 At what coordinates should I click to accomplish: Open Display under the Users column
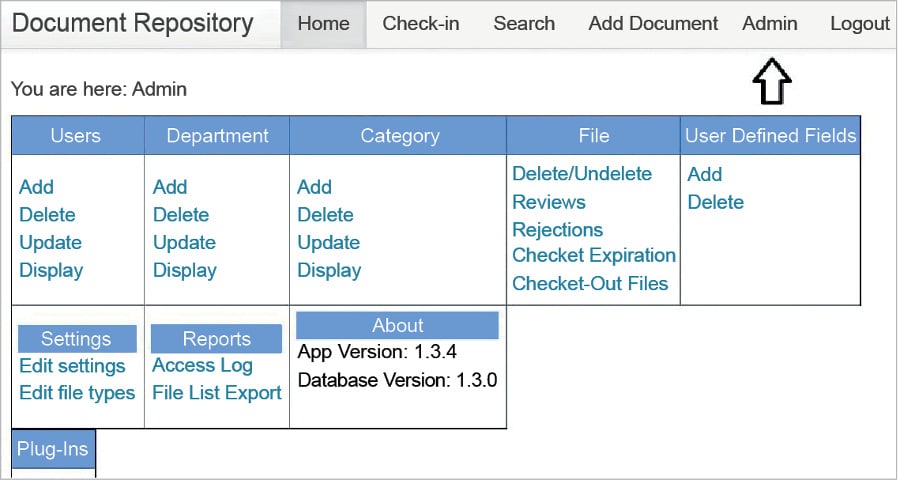tap(51, 271)
